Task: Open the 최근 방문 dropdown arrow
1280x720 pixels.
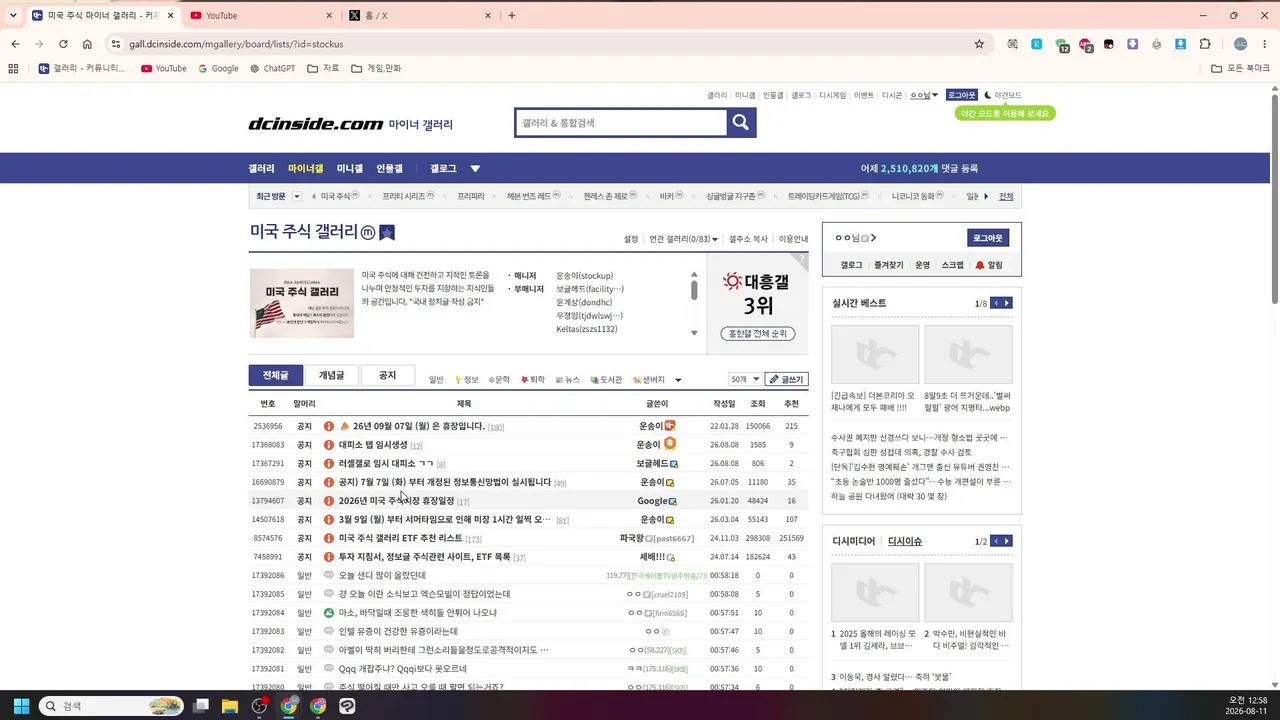Action: pyautogui.click(x=296, y=196)
